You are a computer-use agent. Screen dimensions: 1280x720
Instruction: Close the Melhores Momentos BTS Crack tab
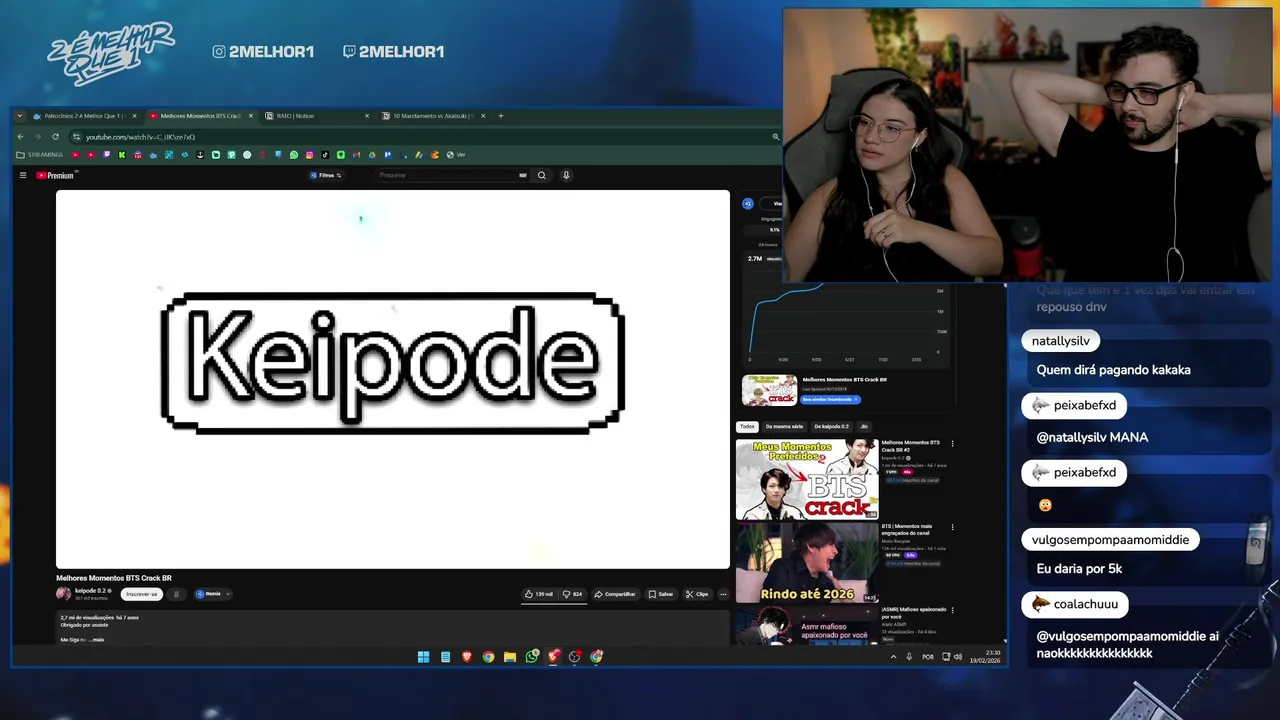(251, 116)
